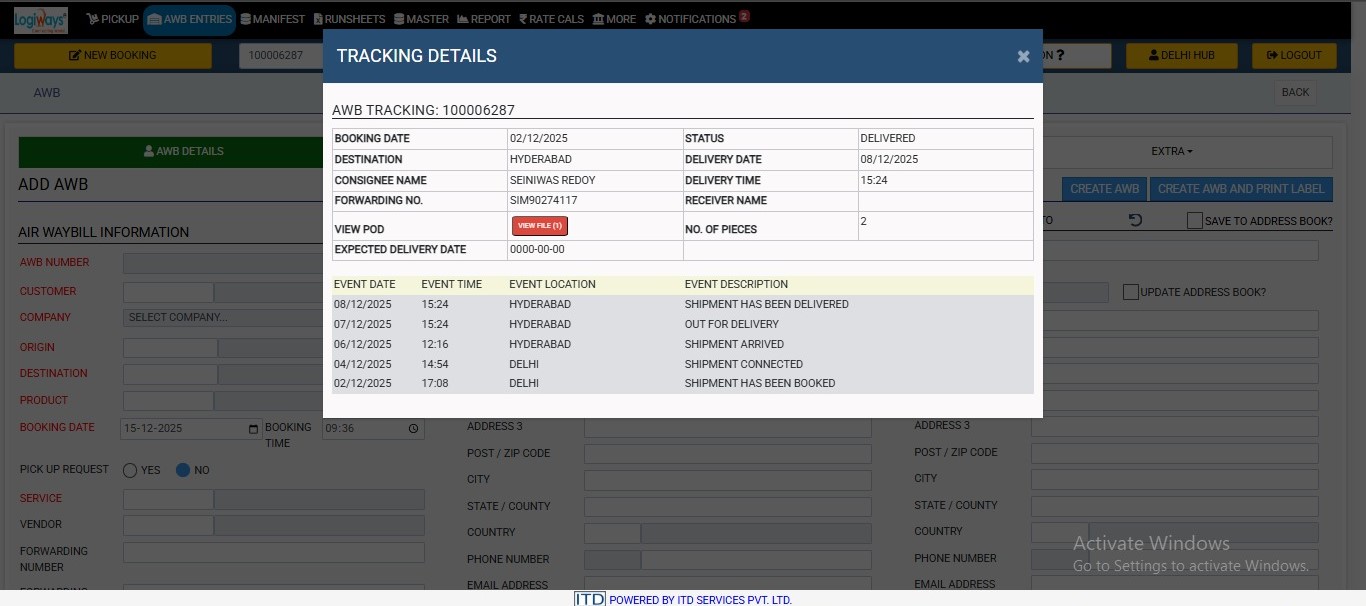Tick the Update Address Book checkbox
This screenshot has width=1366, height=606.
1130,292
